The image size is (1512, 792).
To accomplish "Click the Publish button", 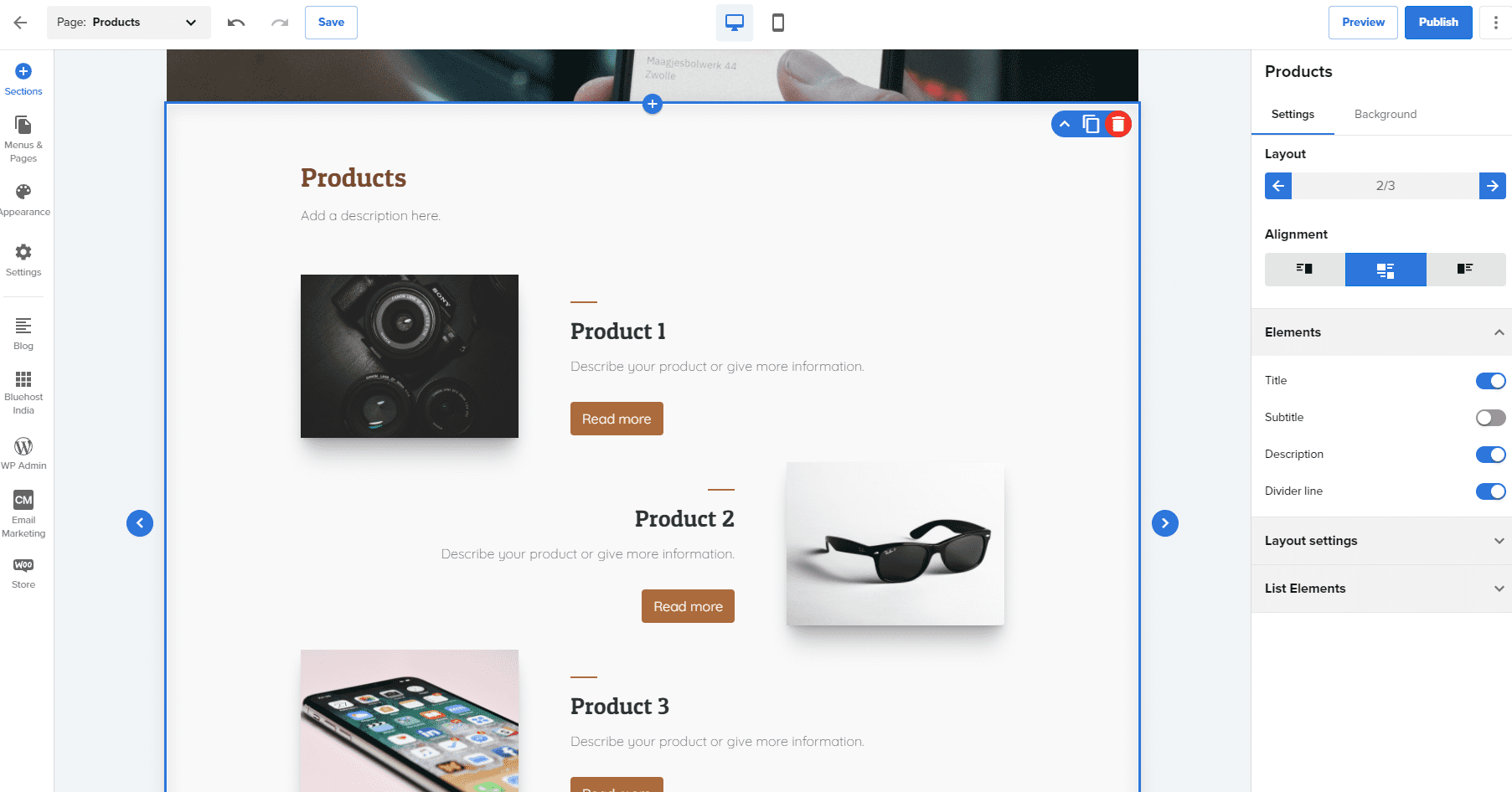I will (1438, 23).
